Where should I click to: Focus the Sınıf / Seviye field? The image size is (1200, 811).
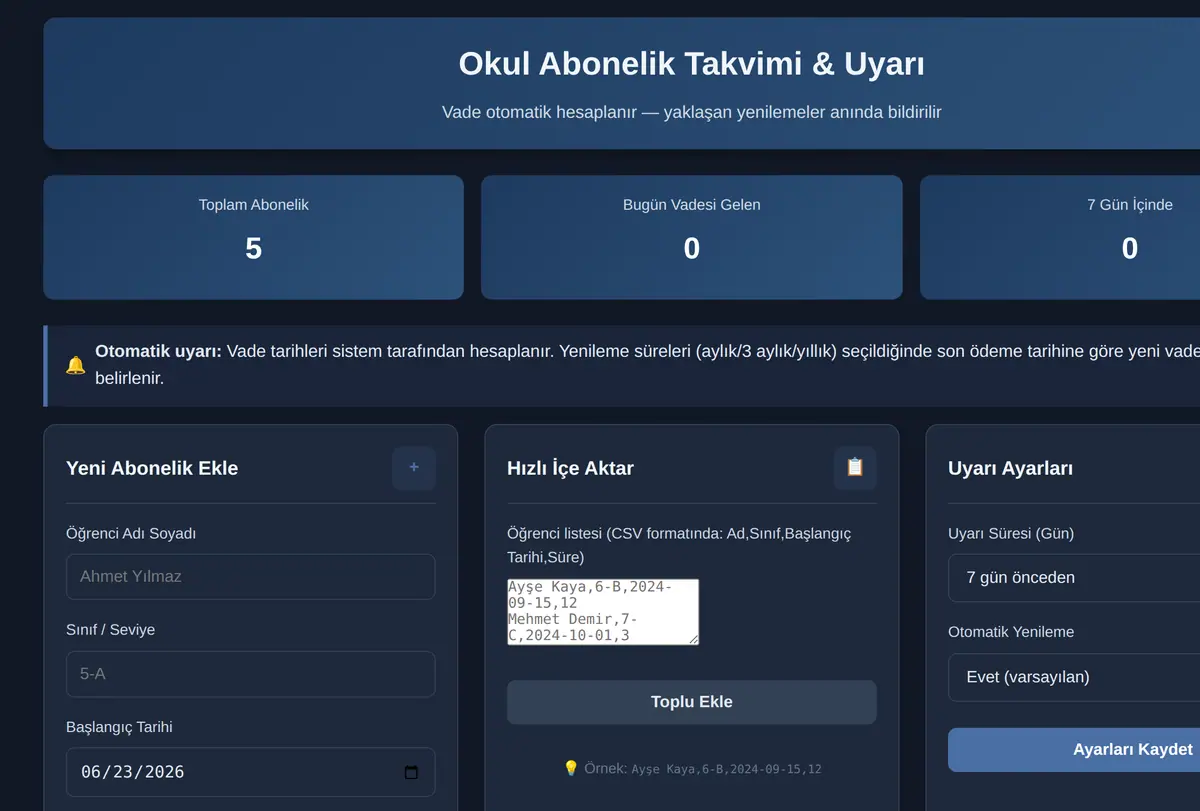pos(251,674)
